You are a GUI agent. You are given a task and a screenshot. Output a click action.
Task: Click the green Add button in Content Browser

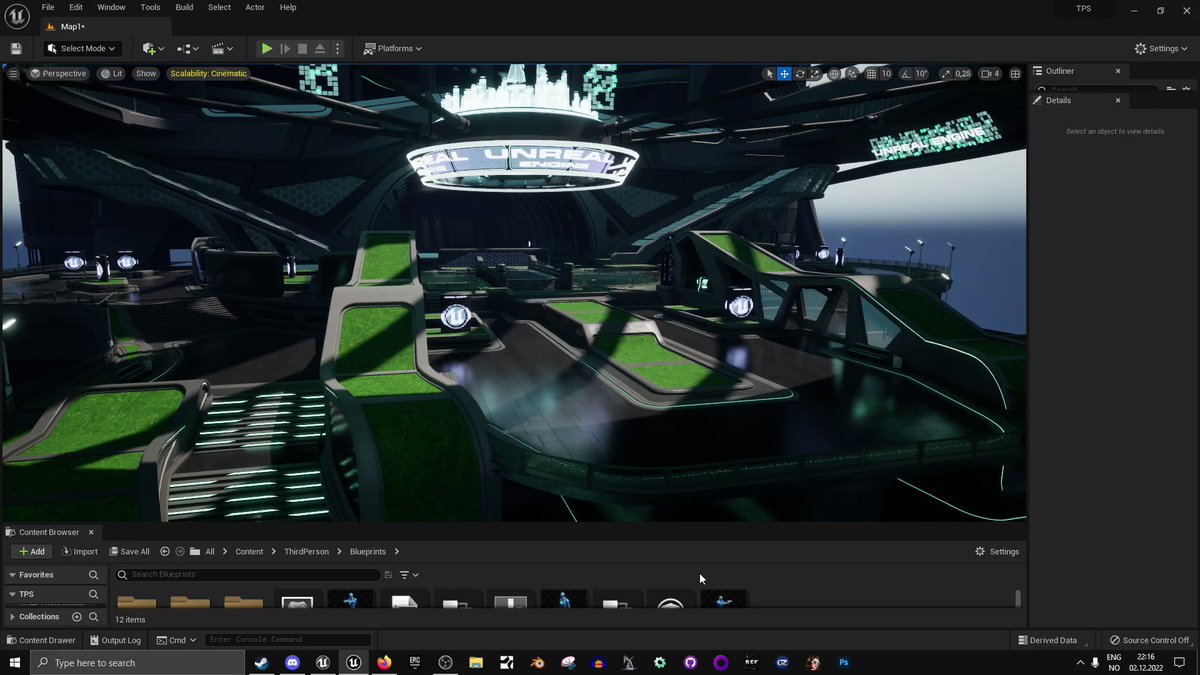(x=31, y=551)
